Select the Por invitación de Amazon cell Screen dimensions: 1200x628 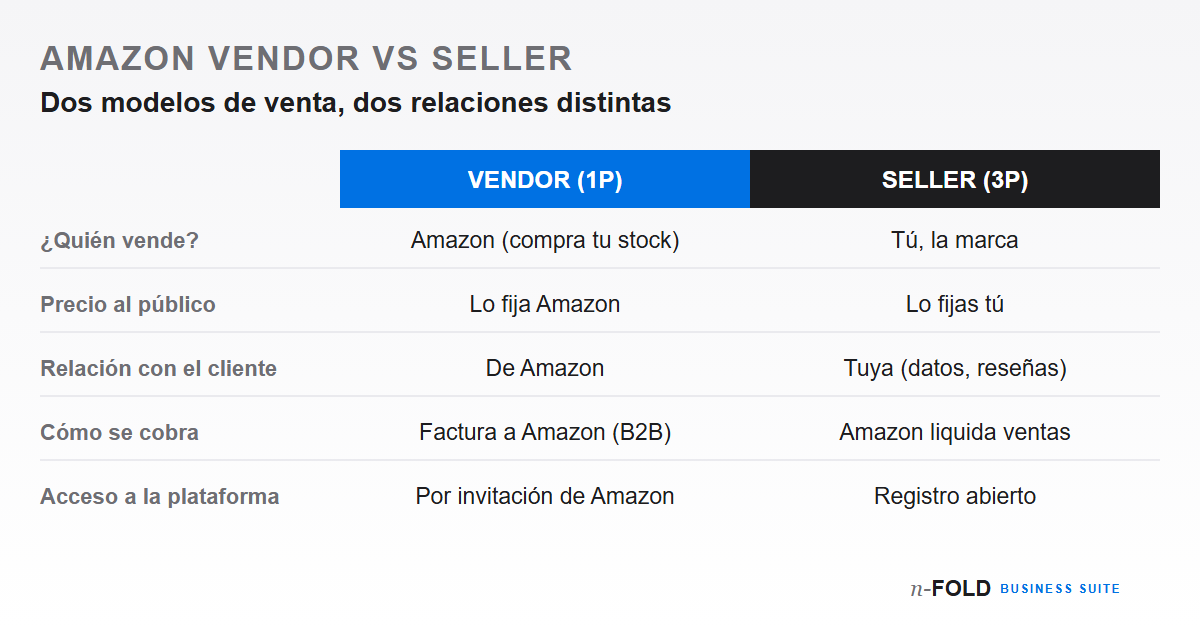[x=545, y=497]
